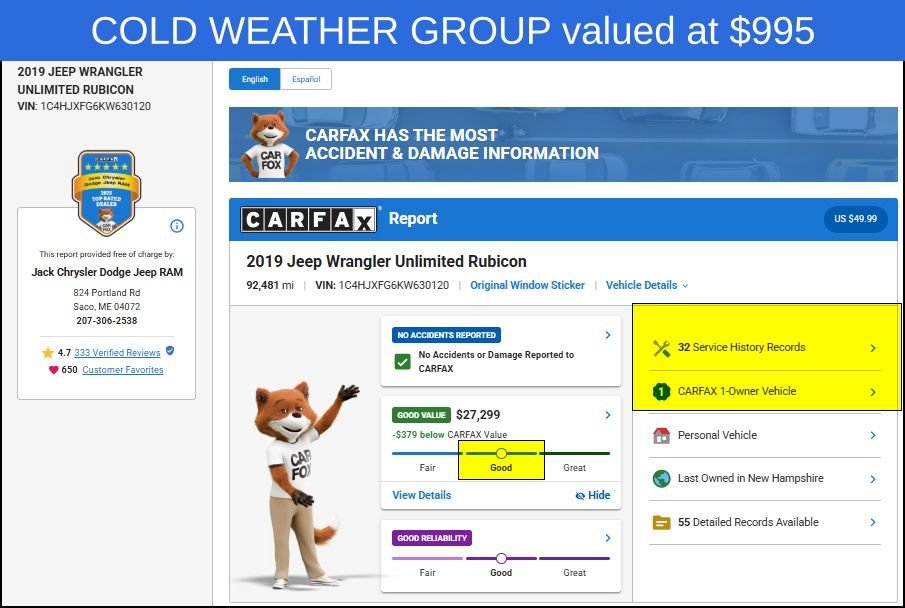Switch report language to Español
Screen dimensions: 905x608
click(306, 79)
